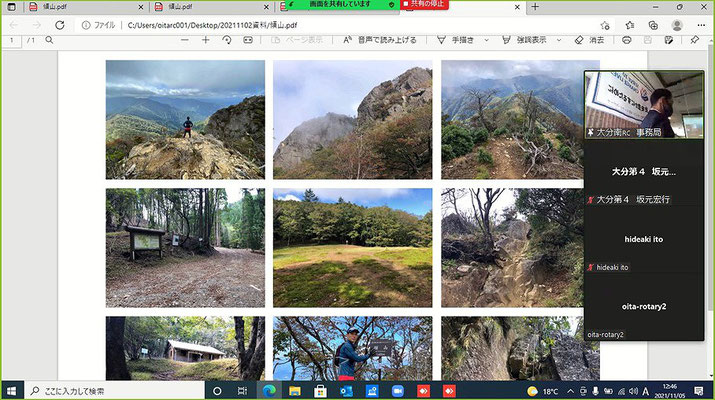The image size is (715, 400).
Task: Open the notification center icon
Action: (699, 391)
